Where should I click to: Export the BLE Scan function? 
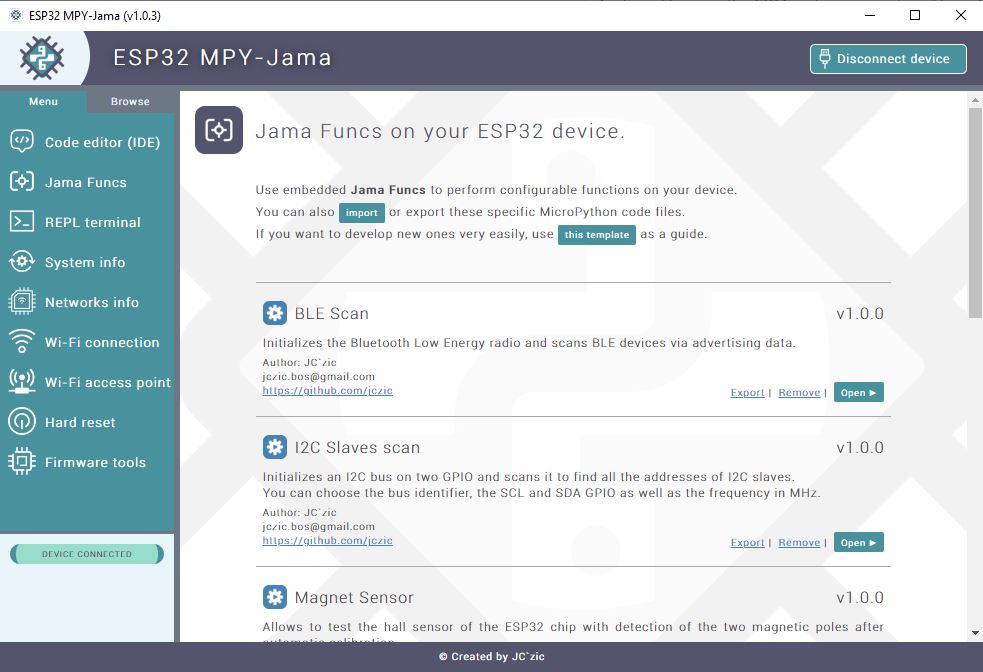747,392
